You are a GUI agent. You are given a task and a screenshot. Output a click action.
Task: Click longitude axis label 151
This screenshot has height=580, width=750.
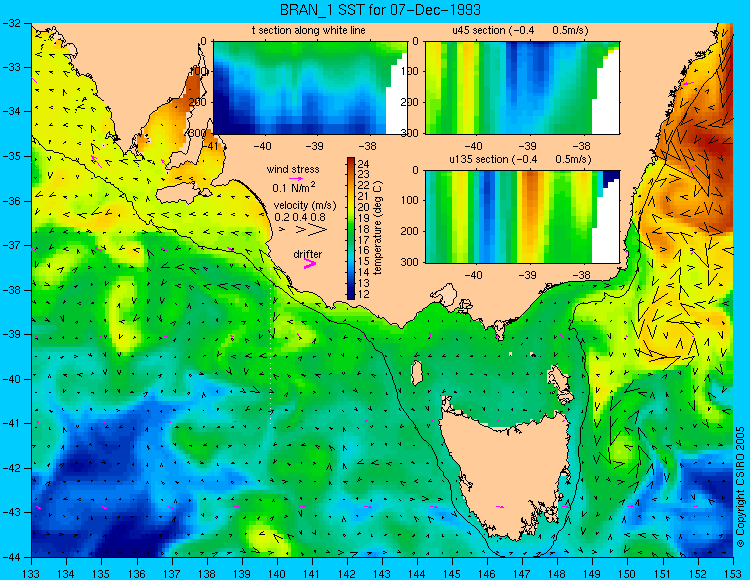(663, 573)
